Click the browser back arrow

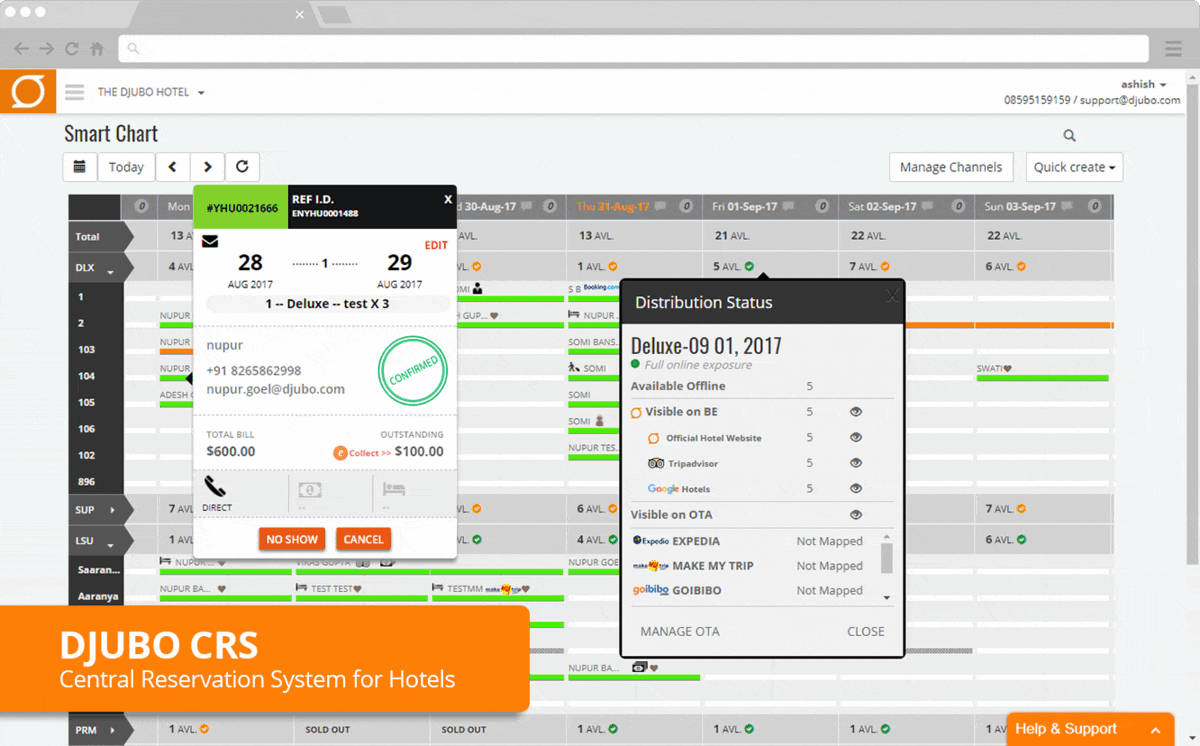pyautogui.click(x=22, y=48)
